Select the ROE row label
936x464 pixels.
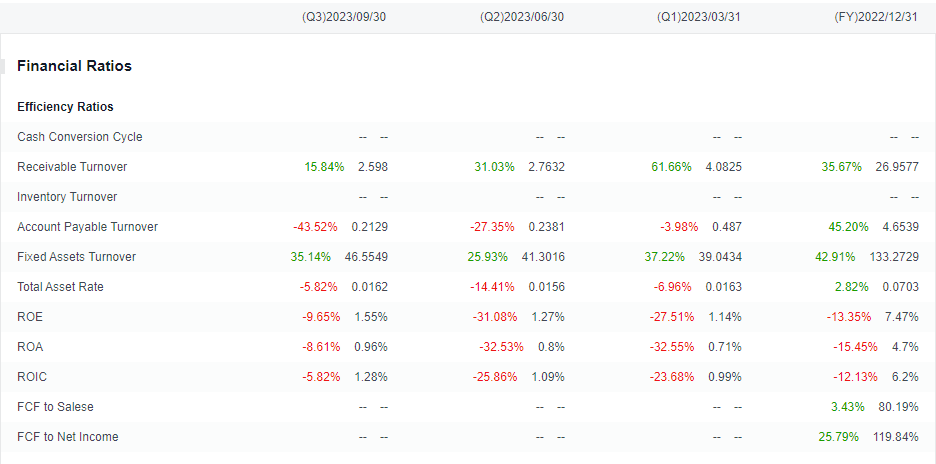coord(30,317)
